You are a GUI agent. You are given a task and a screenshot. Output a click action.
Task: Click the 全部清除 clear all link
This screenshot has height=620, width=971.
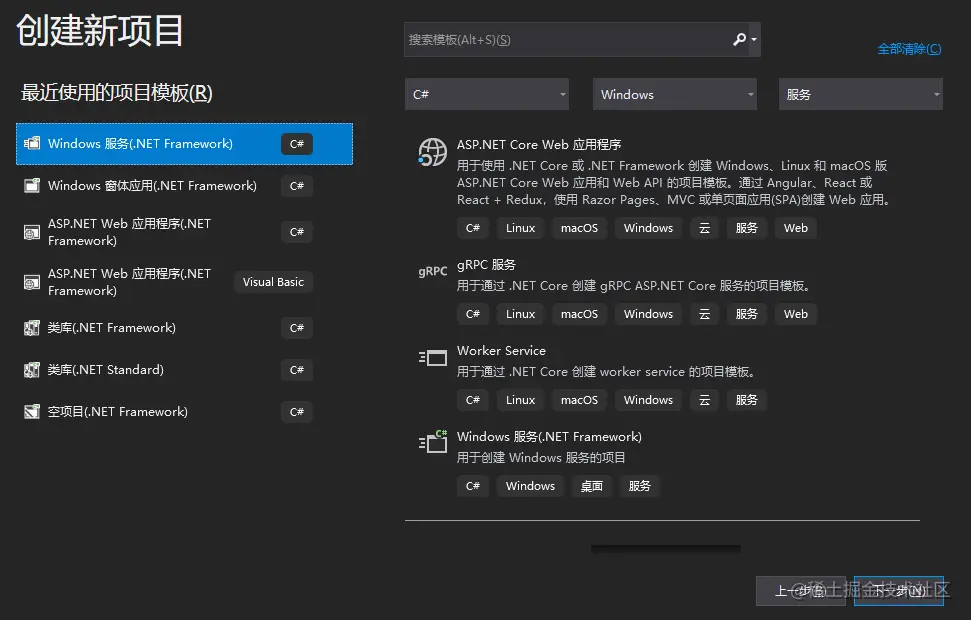pyautogui.click(x=909, y=49)
